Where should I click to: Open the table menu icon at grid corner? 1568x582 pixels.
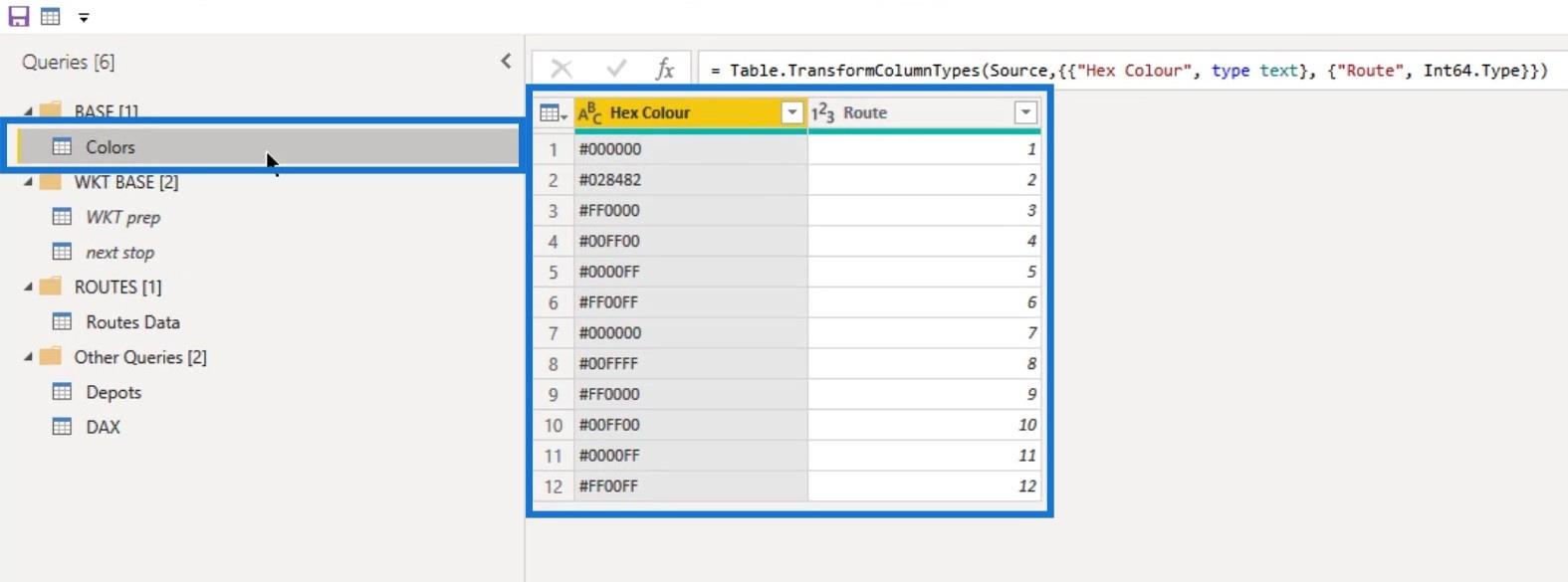click(553, 113)
